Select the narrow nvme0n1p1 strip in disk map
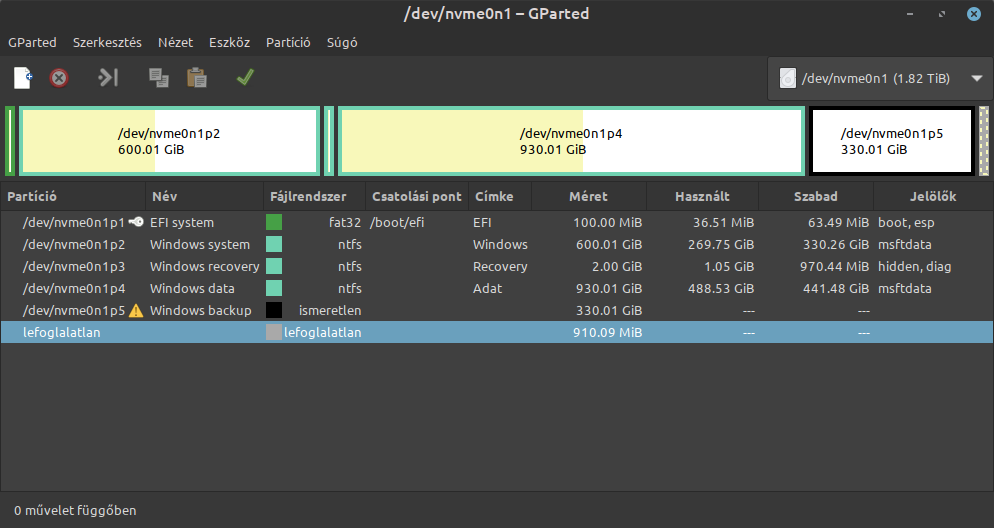Viewport: 994px width, 528px height. 10,141
